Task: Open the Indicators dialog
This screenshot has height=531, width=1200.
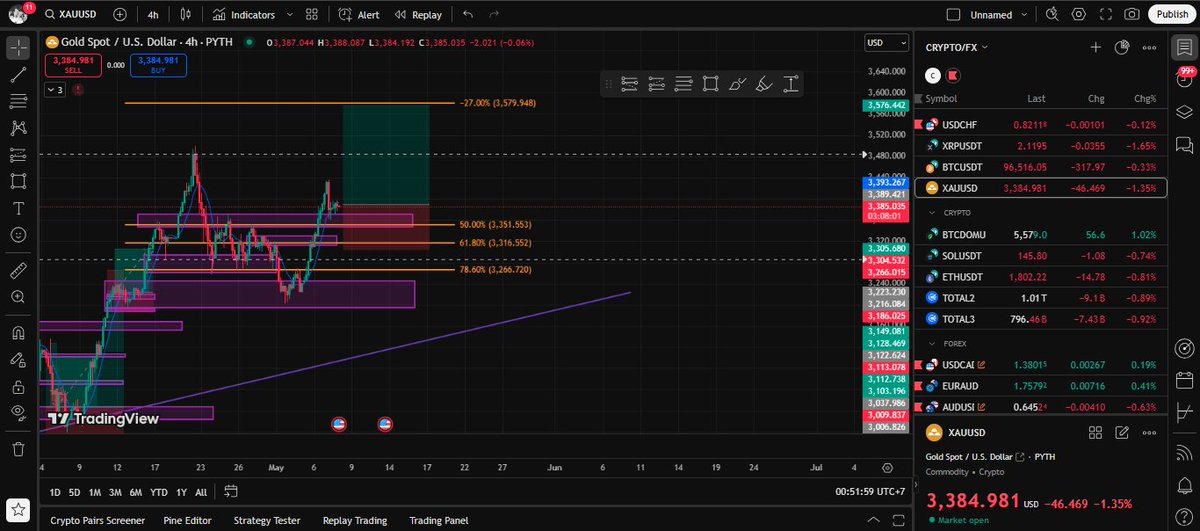Action: (x=242, y=15)
